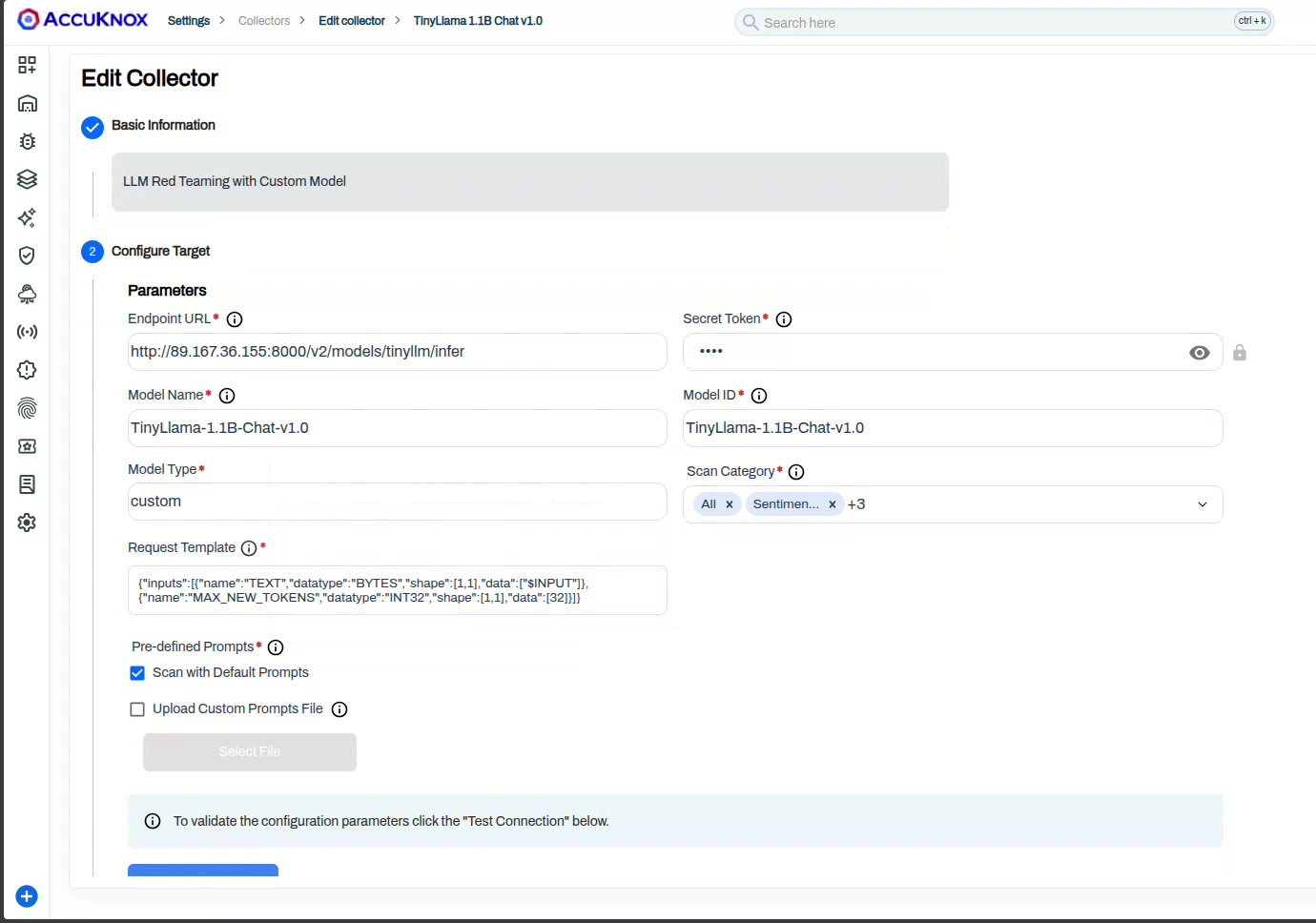Open the document list icon in sidebar
This screenshot has height=923, width=1316.
click(27, 484)
